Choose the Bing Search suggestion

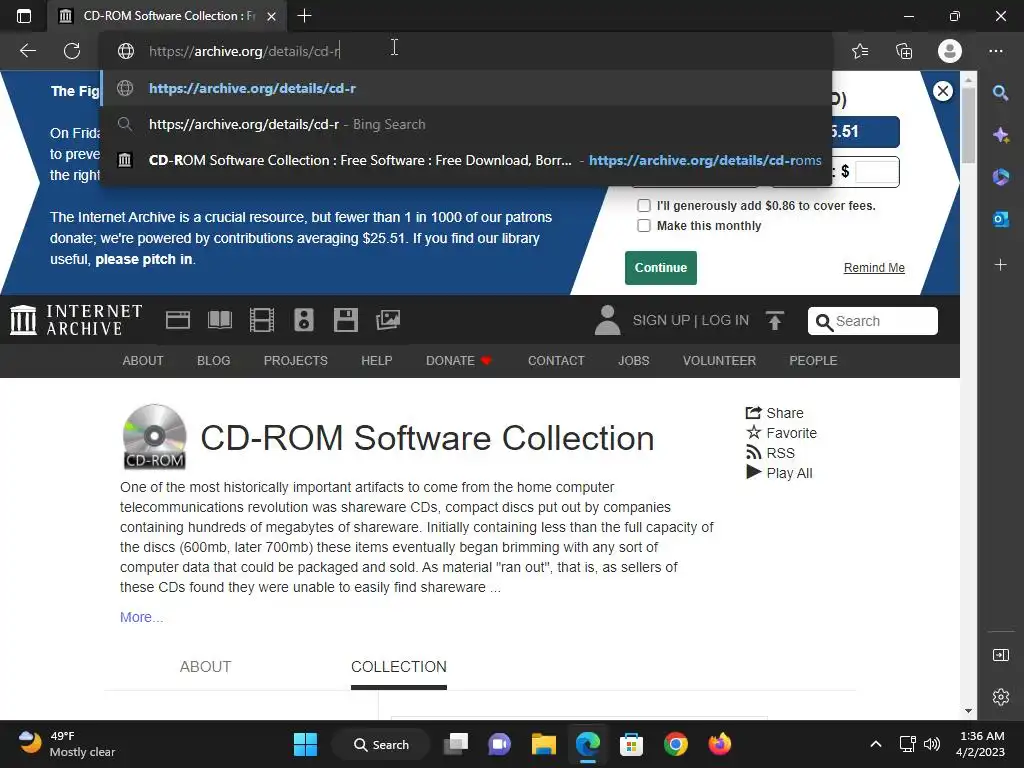click(466, 124)
